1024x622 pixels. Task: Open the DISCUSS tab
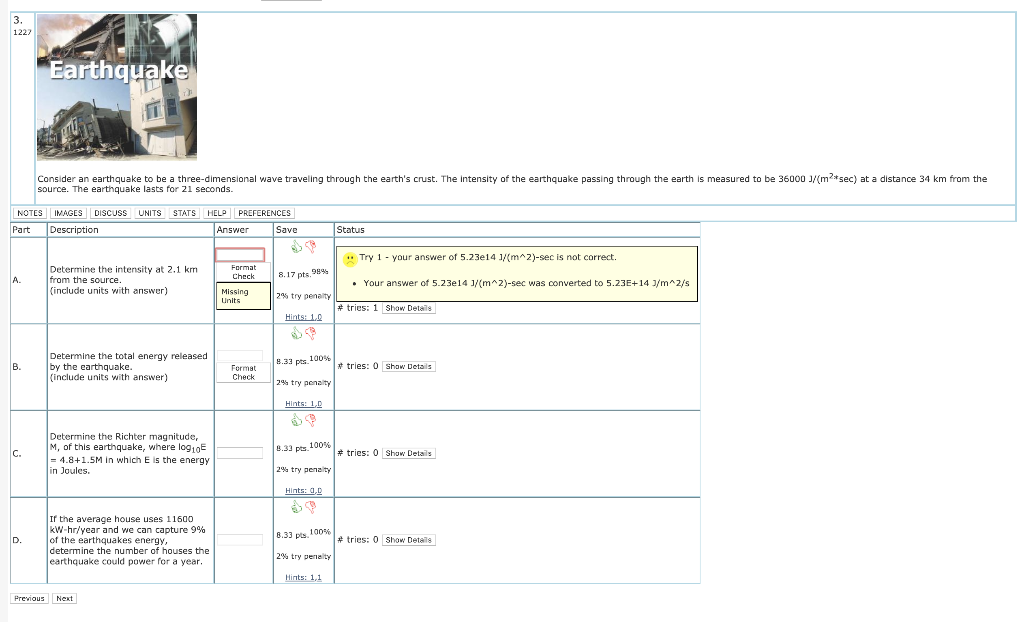click(x=110, y=213)
